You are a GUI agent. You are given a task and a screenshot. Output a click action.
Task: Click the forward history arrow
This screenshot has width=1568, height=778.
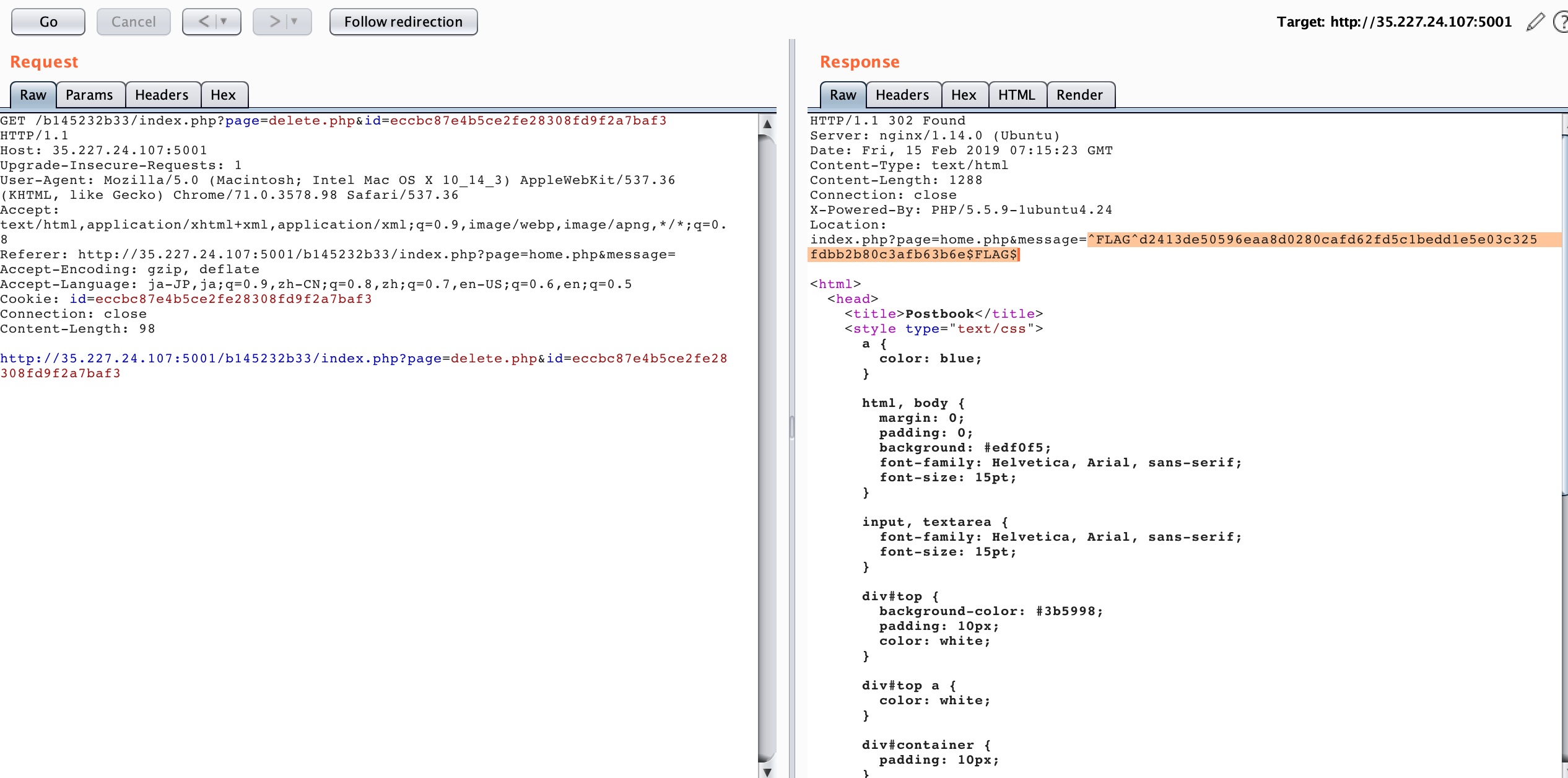click(274, 22)
